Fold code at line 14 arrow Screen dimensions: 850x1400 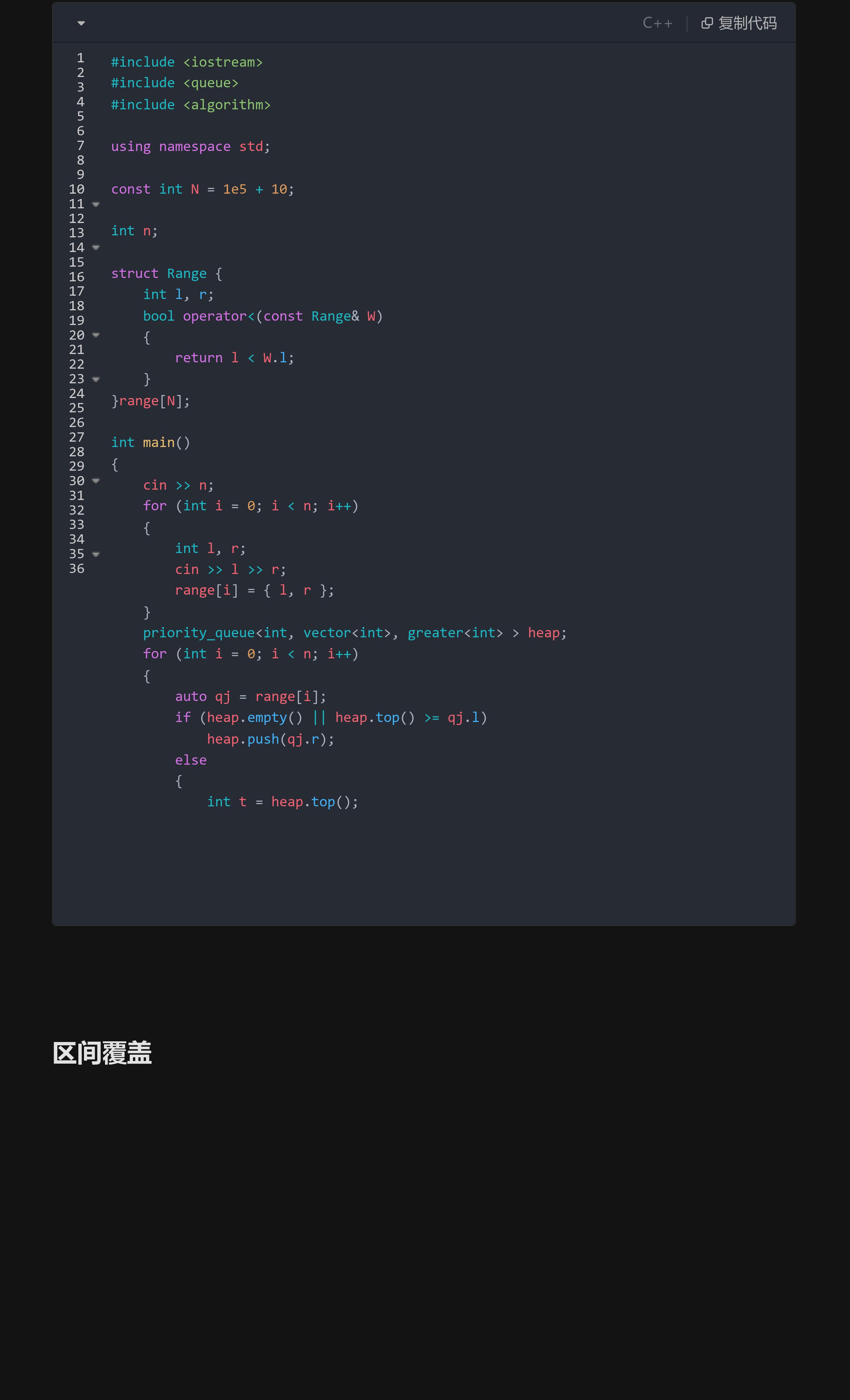[96, 248]
